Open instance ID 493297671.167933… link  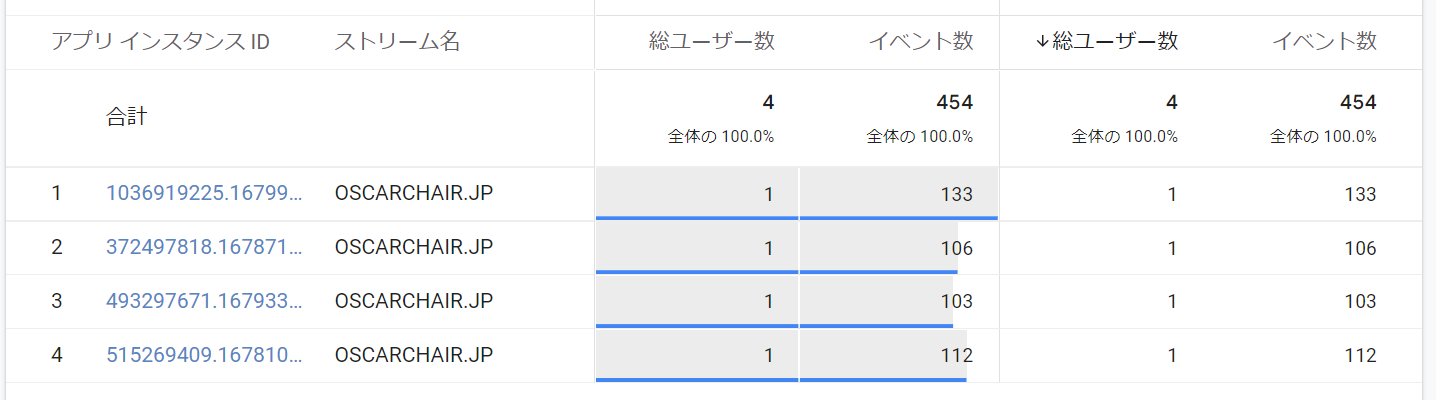pos(204,301)
